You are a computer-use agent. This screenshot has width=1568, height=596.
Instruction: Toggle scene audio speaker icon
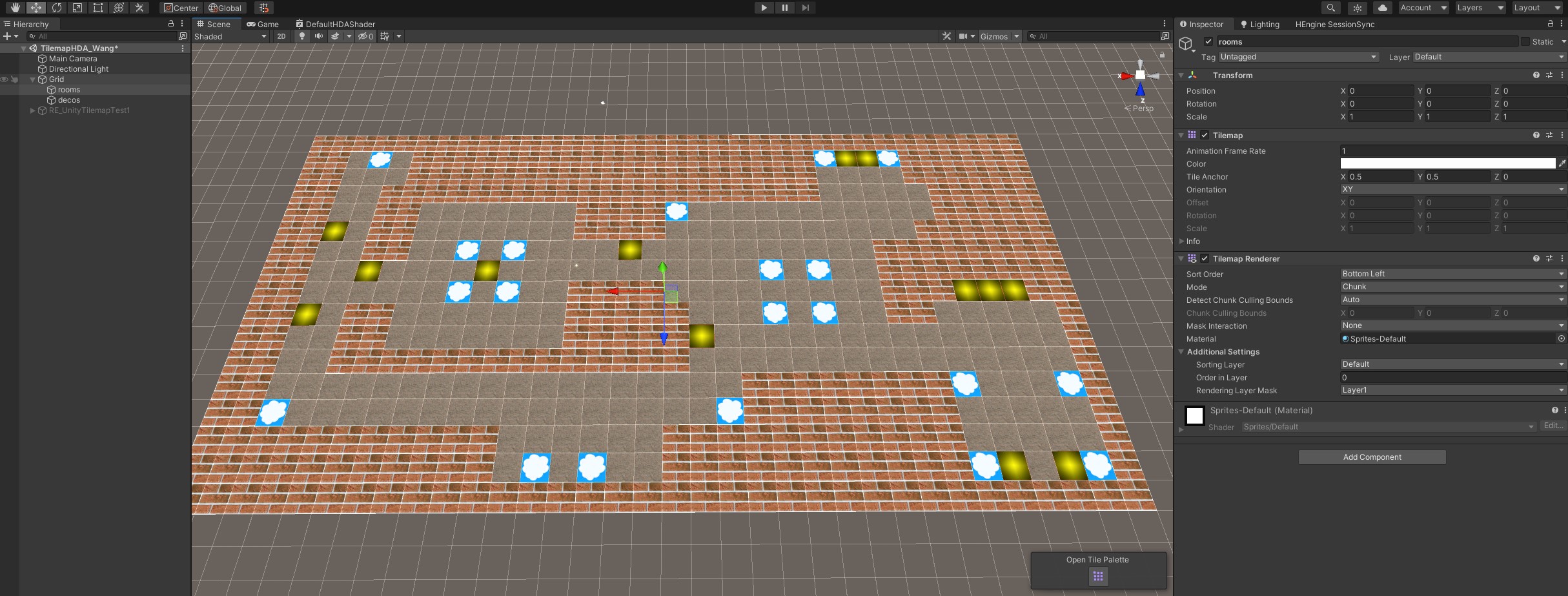tap(318, 36)
